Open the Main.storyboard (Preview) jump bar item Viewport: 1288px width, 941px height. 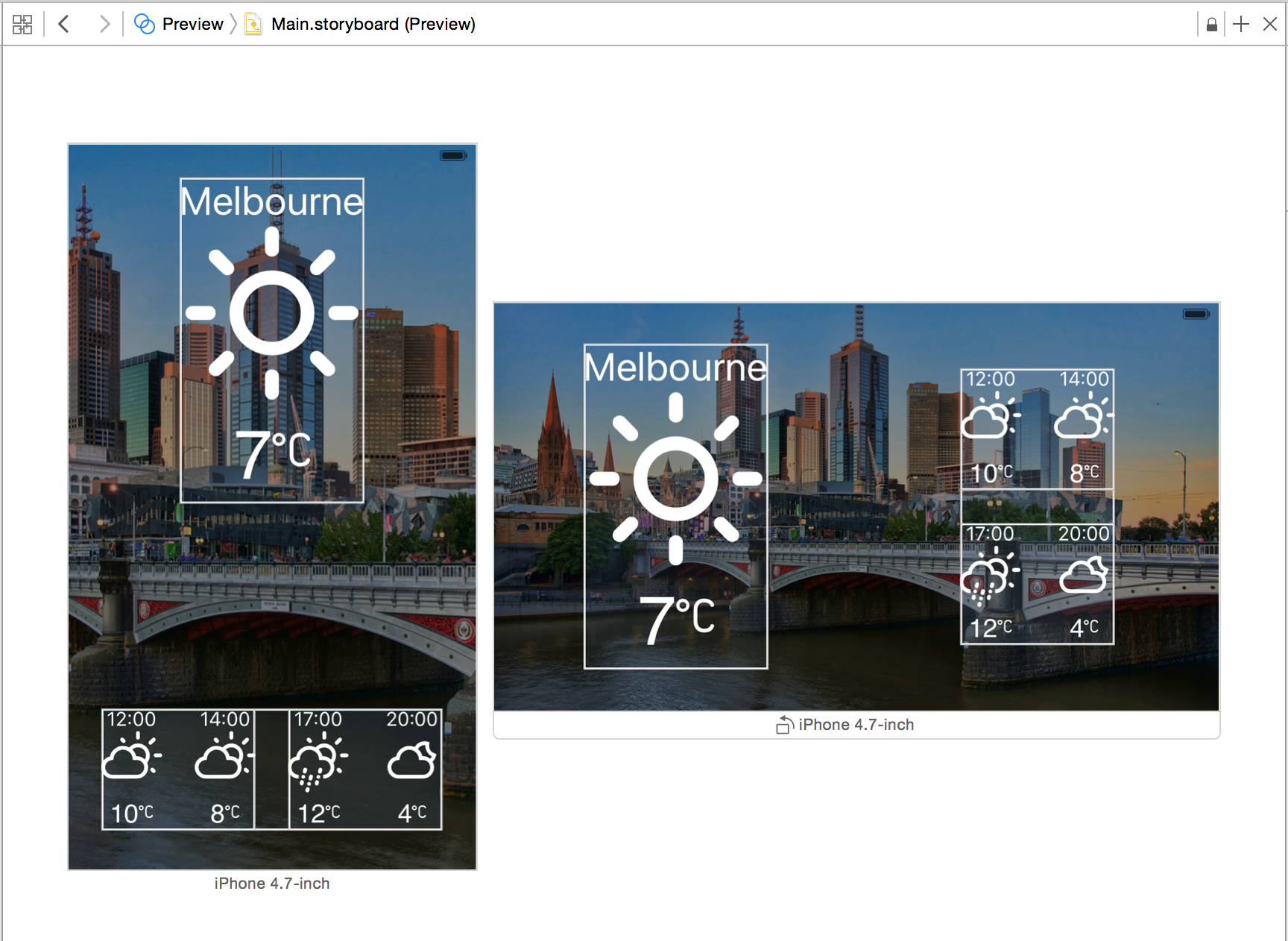click(372, 25)
